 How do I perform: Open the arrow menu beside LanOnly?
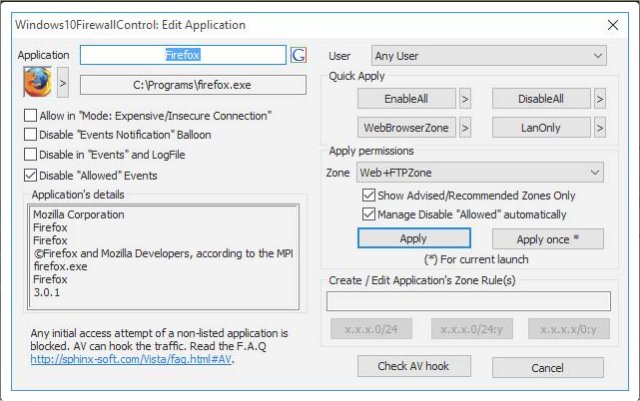coord(599,128)
